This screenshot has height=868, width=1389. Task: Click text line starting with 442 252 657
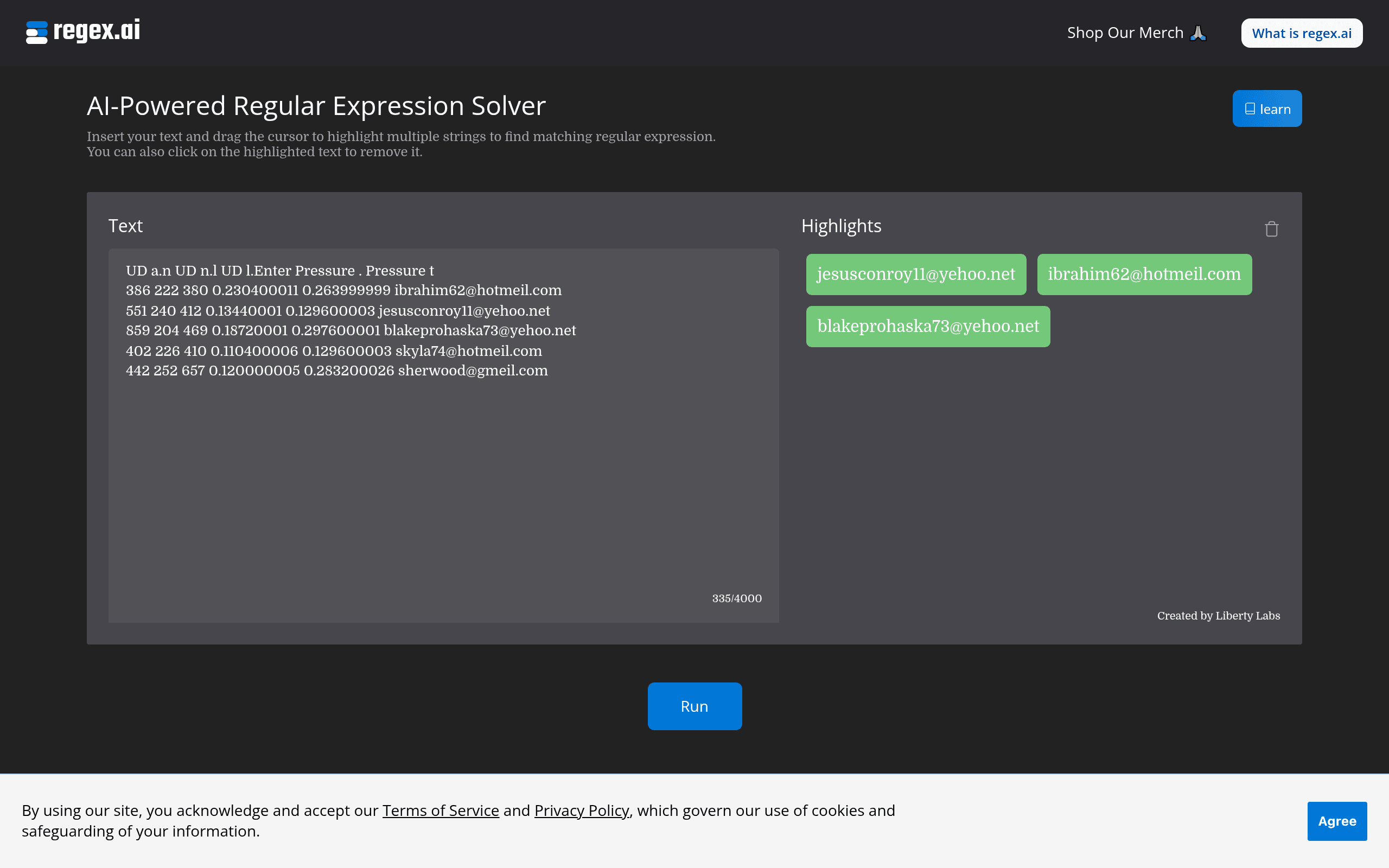(336, 371)
